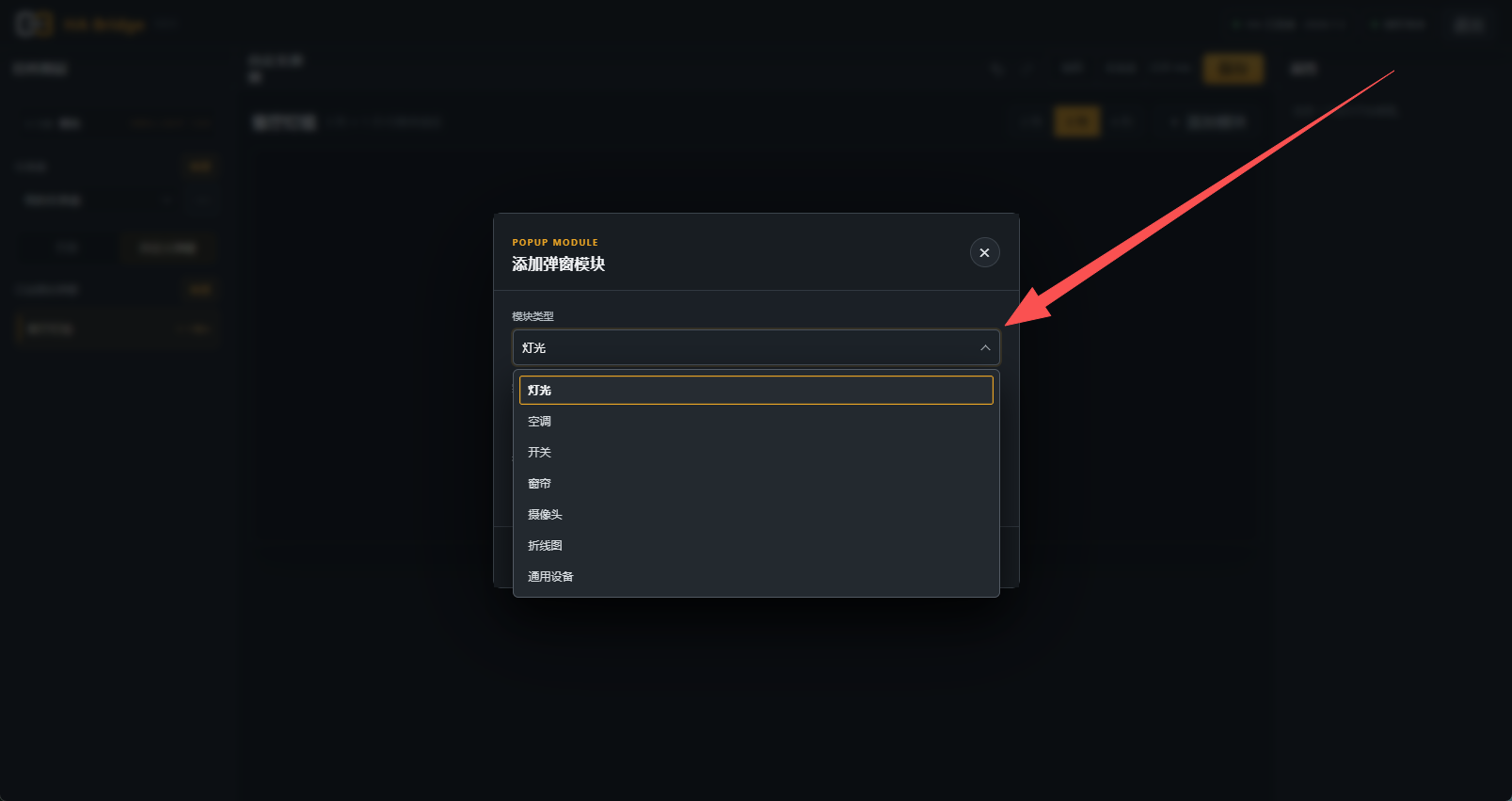The height and width of the screenshot is (801, 1512).
Task: Collapse the 模块类型 dropdown chevron
Action: pyautogui.click(x=985, y=348)
